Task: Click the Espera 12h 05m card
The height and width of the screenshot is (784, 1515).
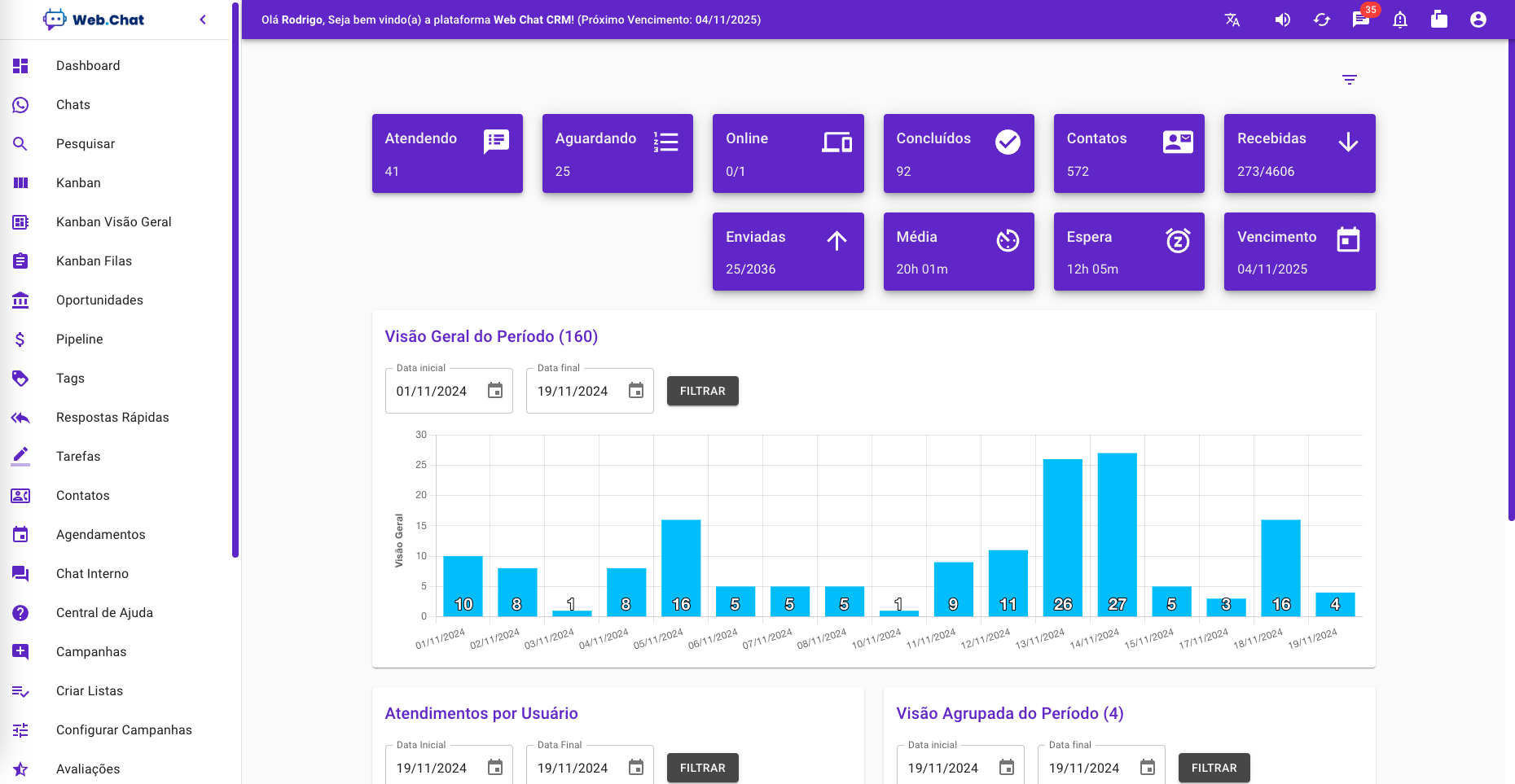Action: (1129, 252)
